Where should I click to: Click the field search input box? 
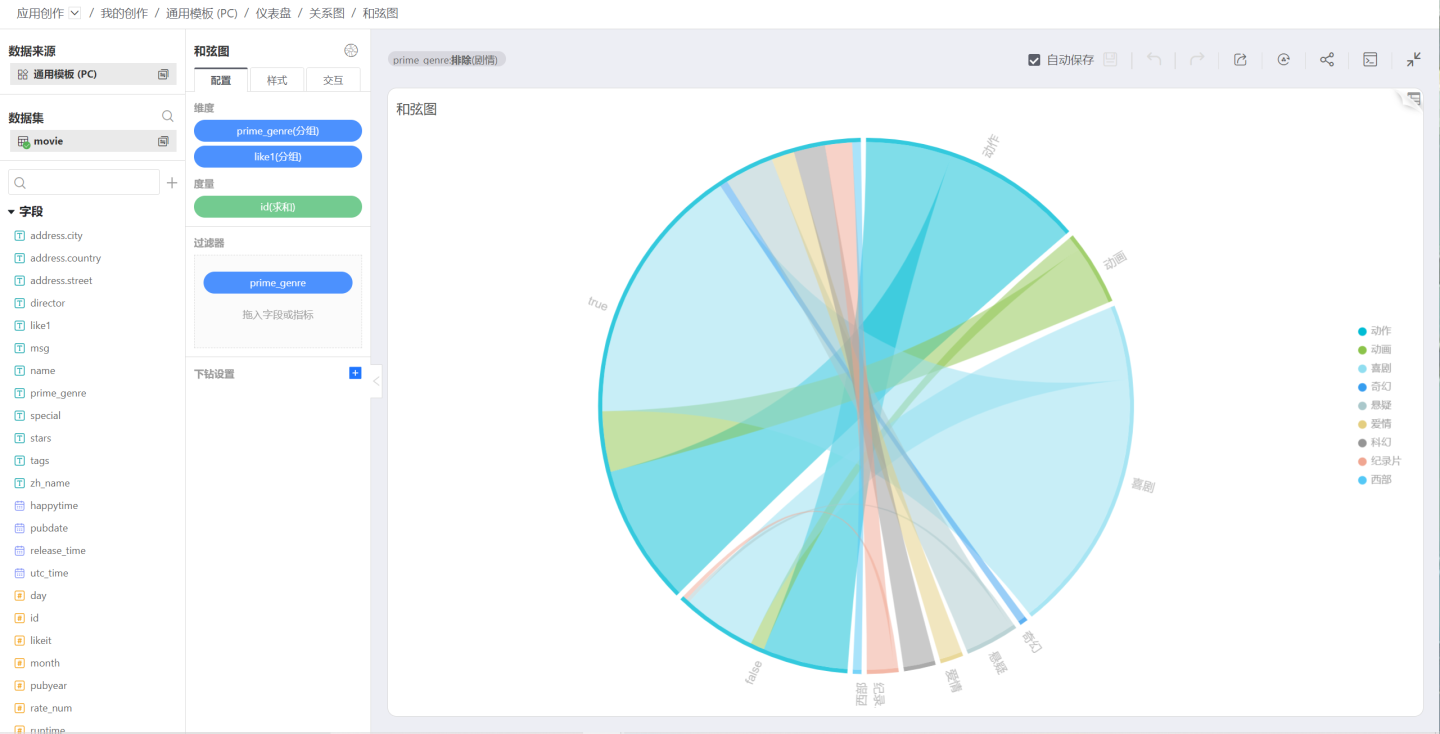click(85, 183)
